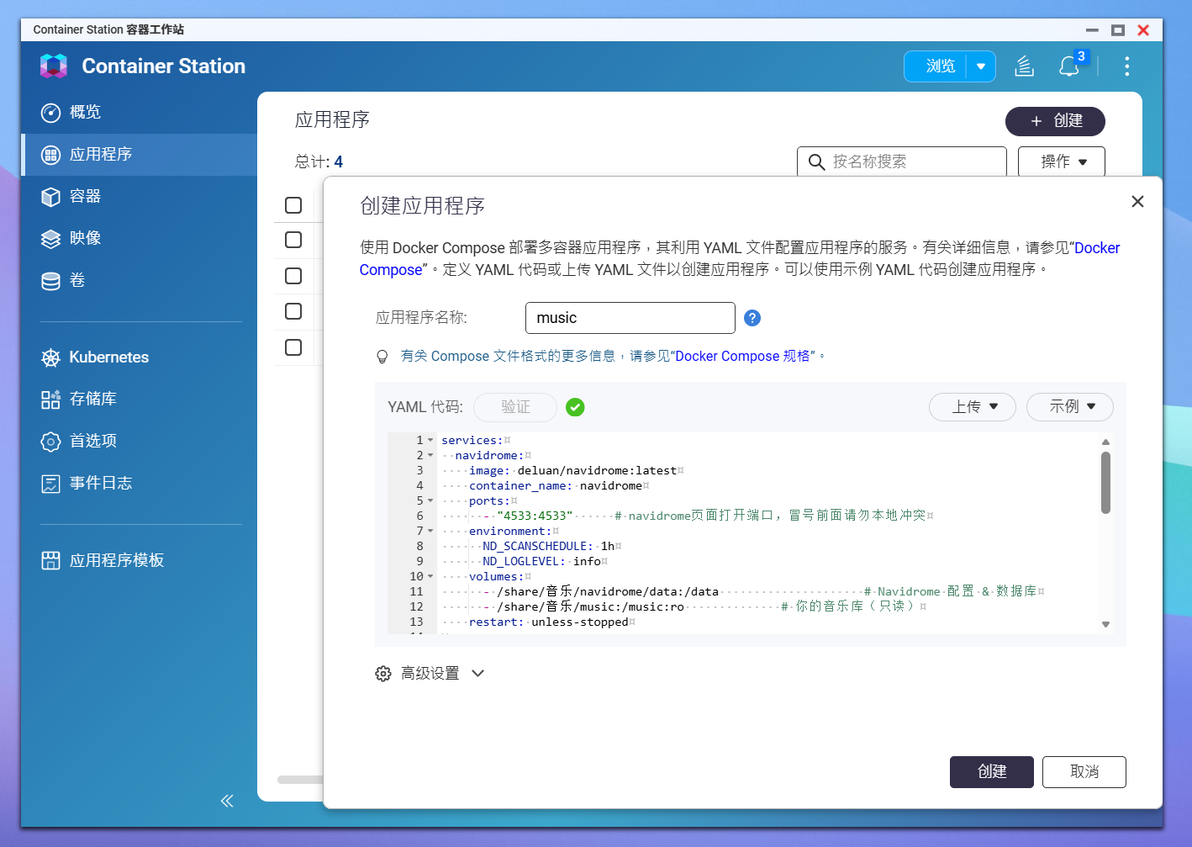Click the 验证 validate button

point(515,407)
